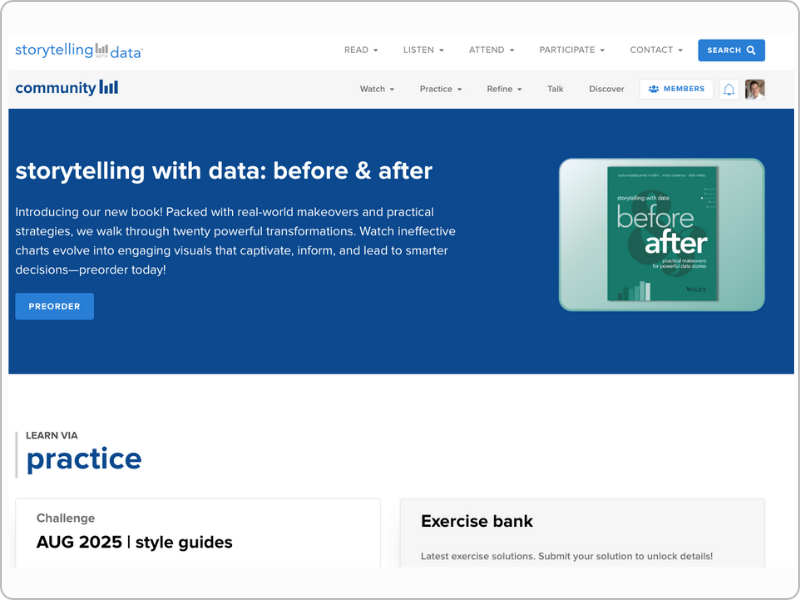
Task: Go to the Discover section
Action: click(x=607, y=89)
